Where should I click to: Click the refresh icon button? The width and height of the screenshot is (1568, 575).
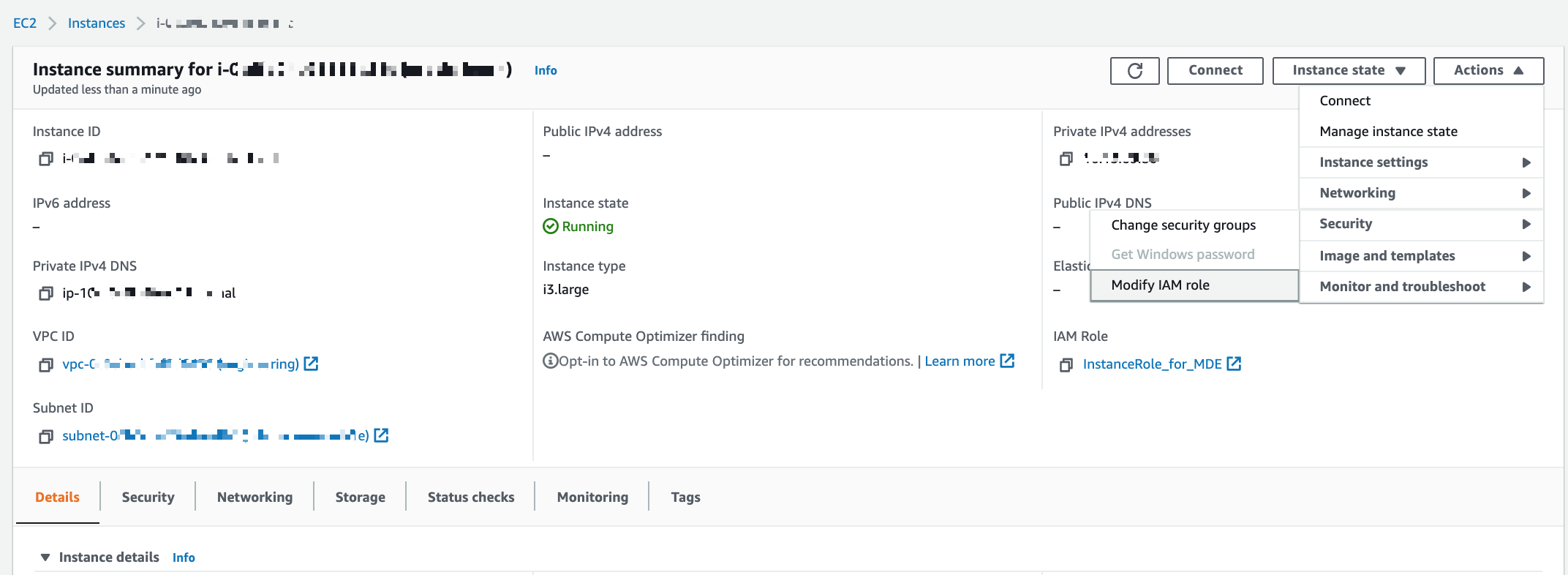click(1134, 70)
